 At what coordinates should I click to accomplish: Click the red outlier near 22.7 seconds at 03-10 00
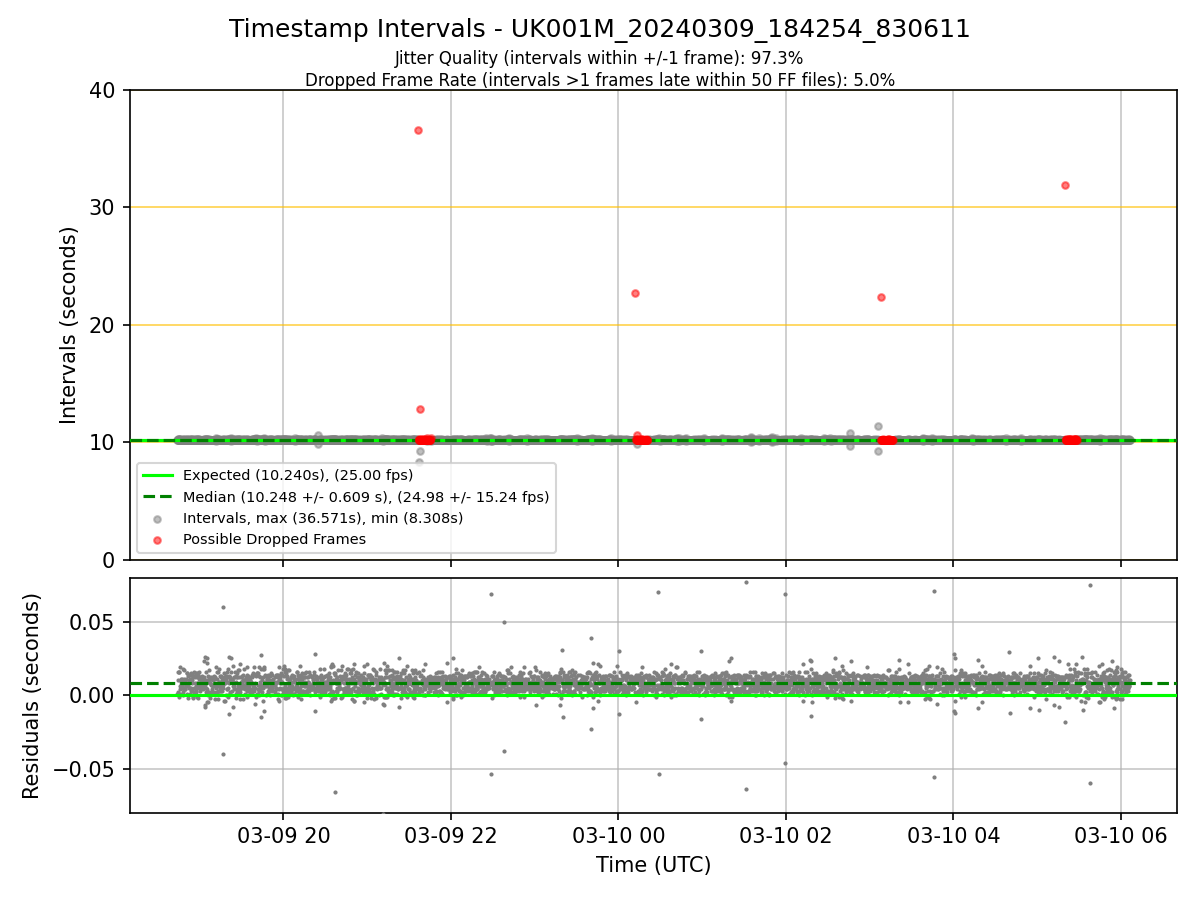(635, 293)
